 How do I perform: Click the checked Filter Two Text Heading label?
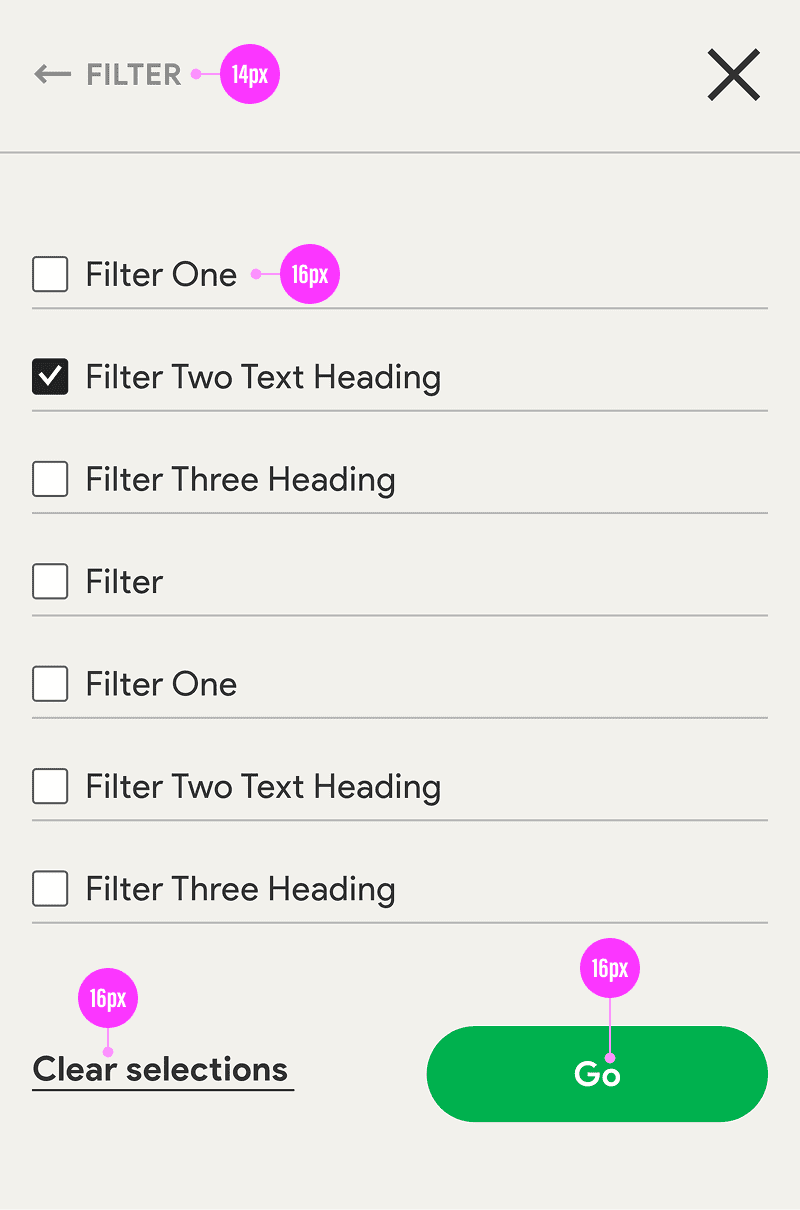click(x=263, y=377)
